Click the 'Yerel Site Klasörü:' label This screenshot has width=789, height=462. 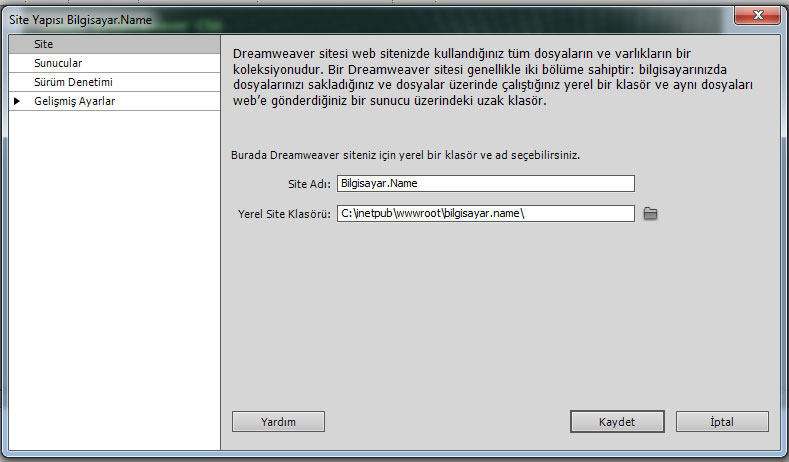tap(284, 214)
